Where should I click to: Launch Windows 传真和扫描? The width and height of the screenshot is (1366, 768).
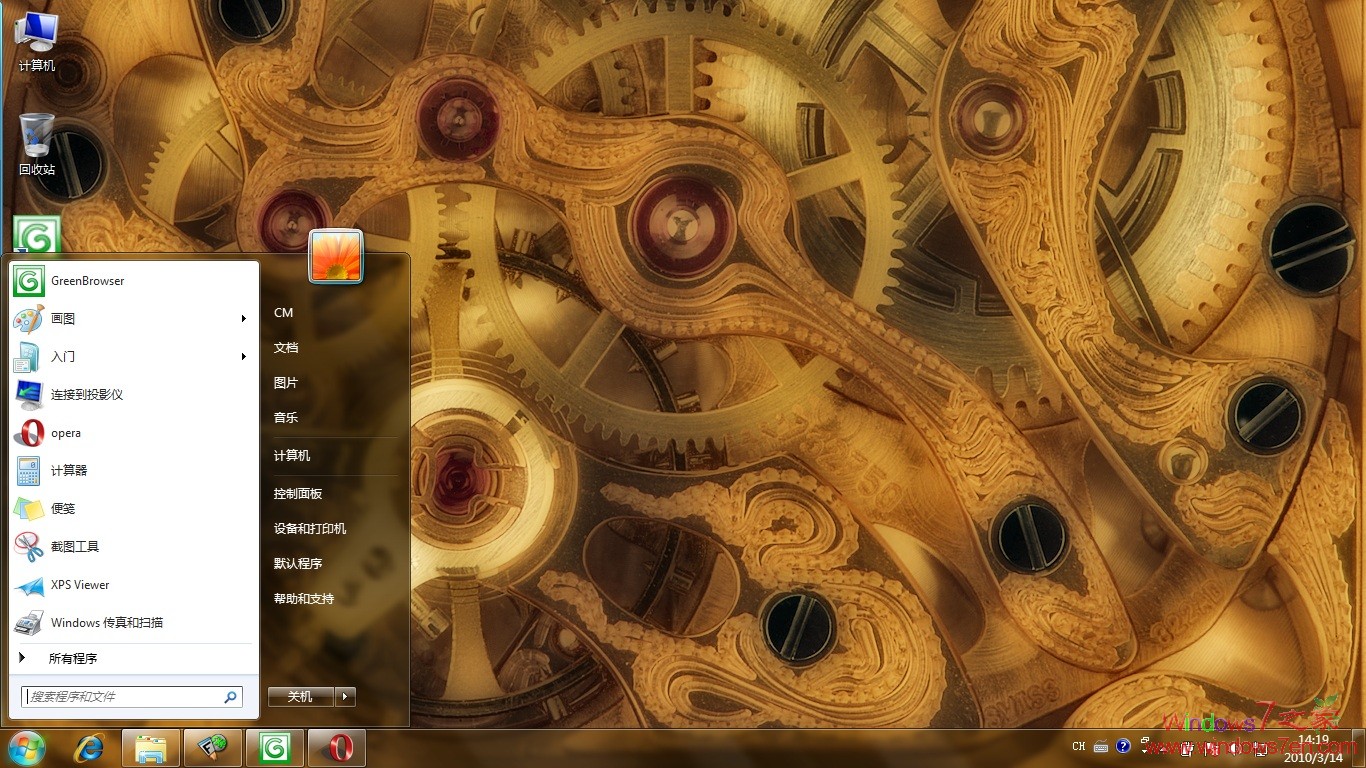[106, 622]
